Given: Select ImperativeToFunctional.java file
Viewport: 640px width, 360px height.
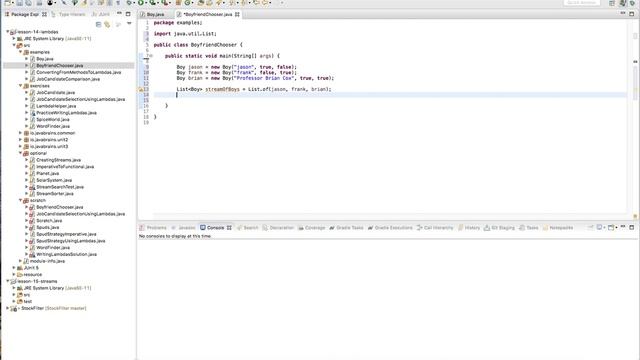Looking at the screenshot, I should [x=65, y=167].
